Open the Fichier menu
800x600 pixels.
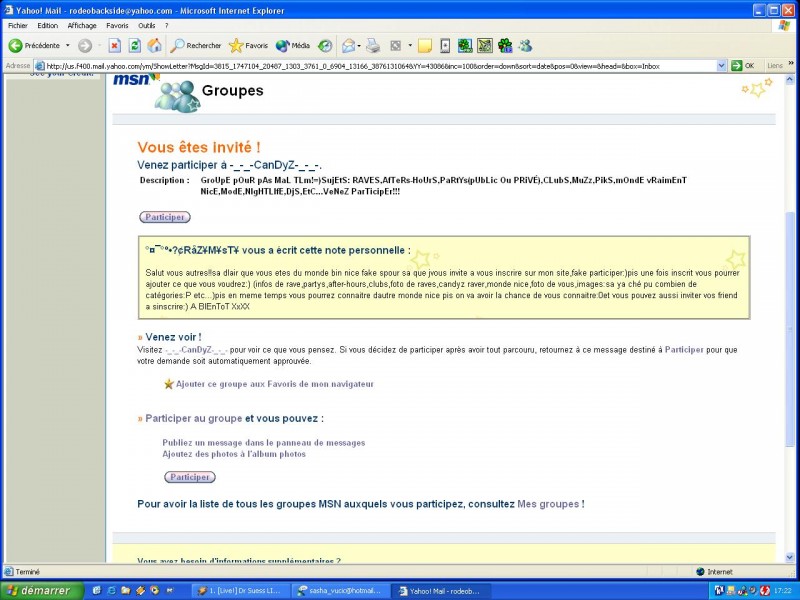click(x=18, y=26)
